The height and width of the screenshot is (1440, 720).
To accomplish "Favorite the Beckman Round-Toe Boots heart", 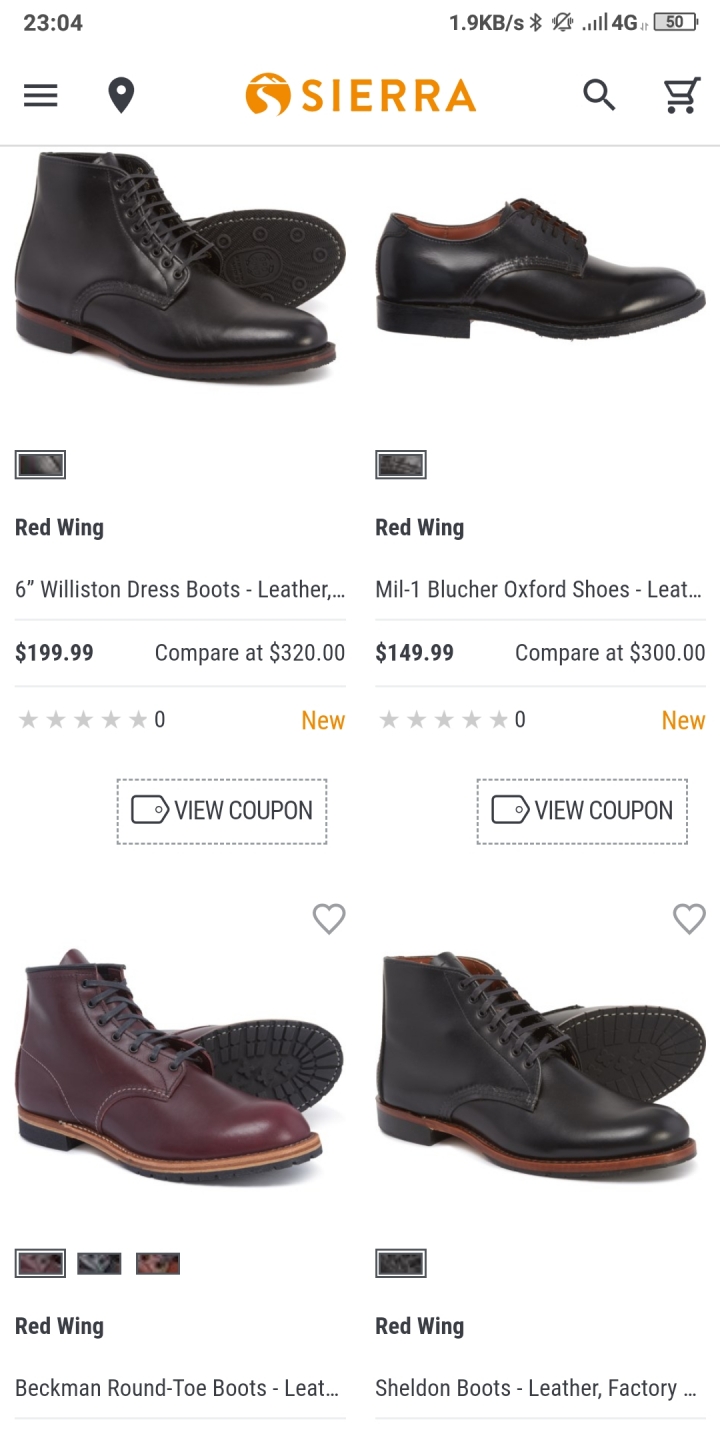I will [329, 918].
